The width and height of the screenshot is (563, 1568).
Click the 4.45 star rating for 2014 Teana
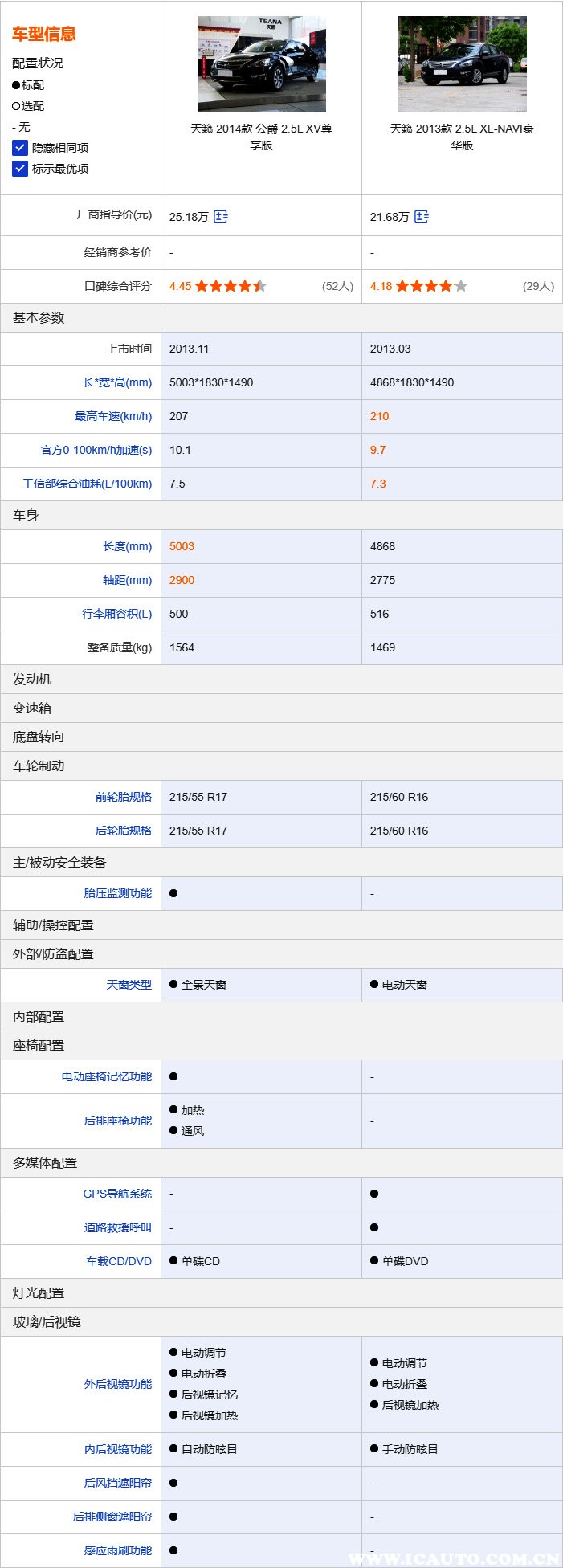click(230, 286)
